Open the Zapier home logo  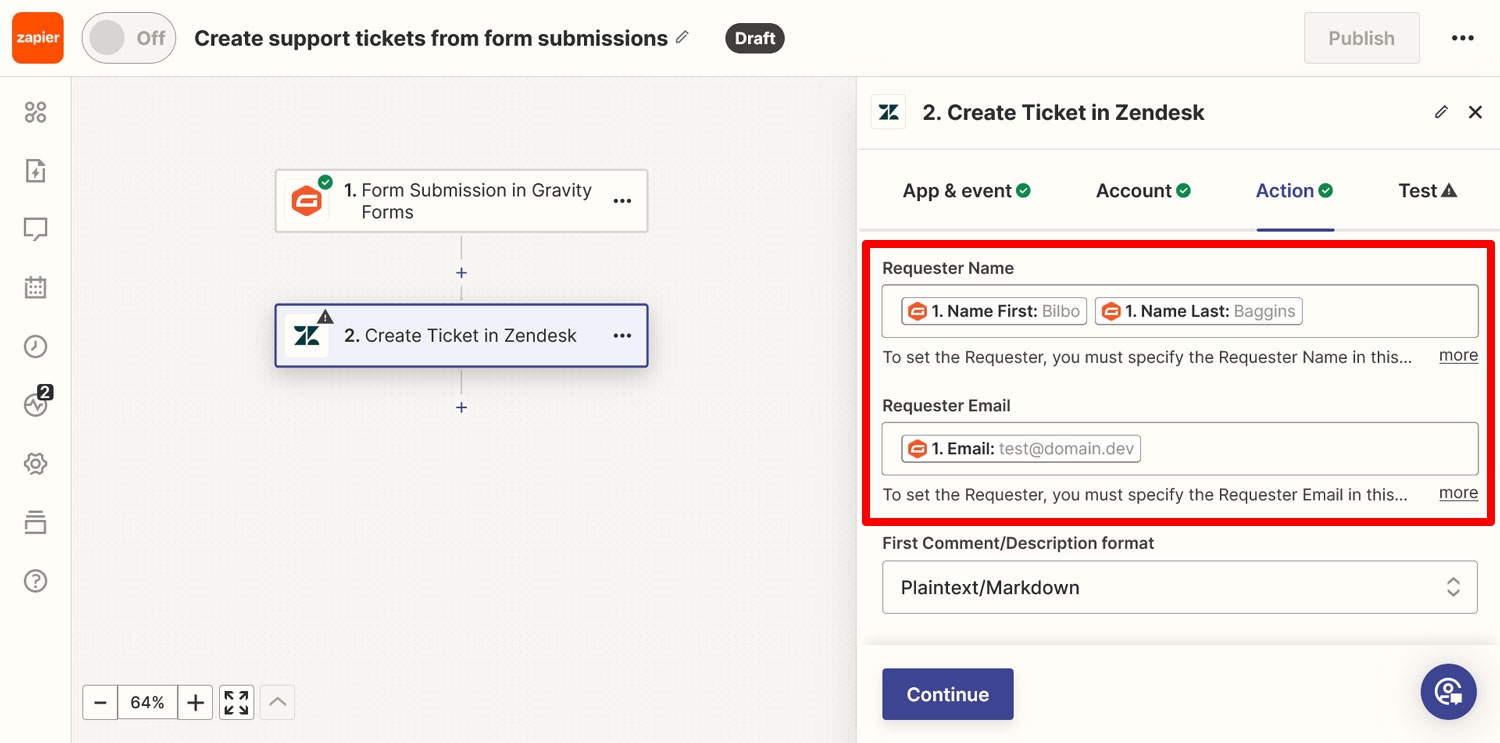point(38,38)
